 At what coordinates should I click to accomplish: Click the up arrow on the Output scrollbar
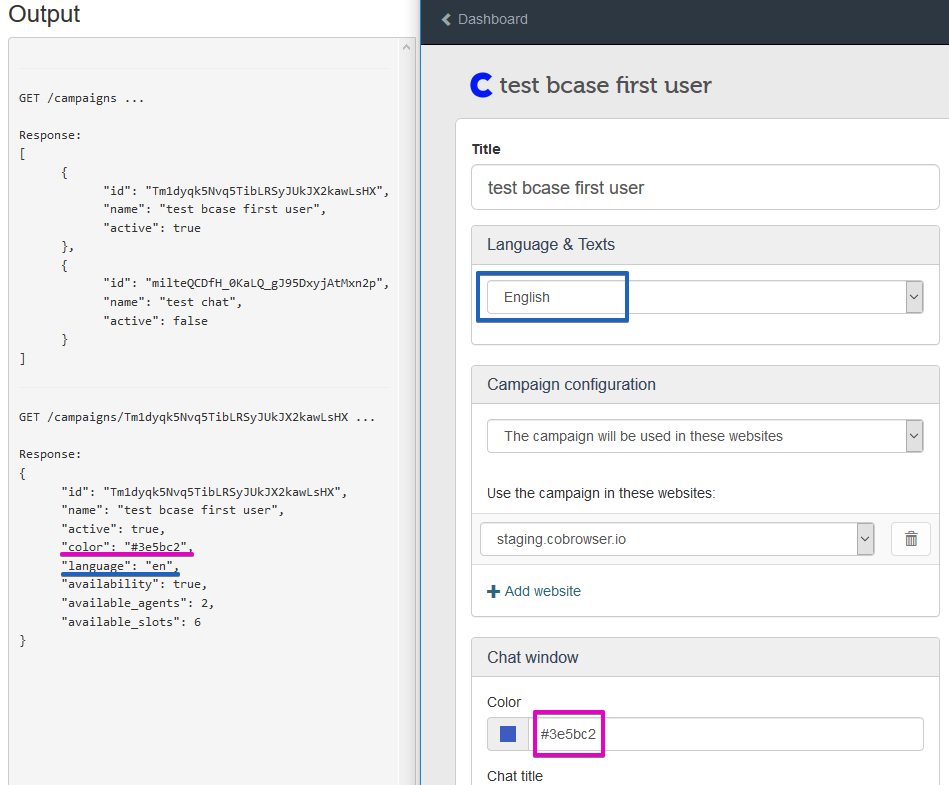(x=406, y=45)
